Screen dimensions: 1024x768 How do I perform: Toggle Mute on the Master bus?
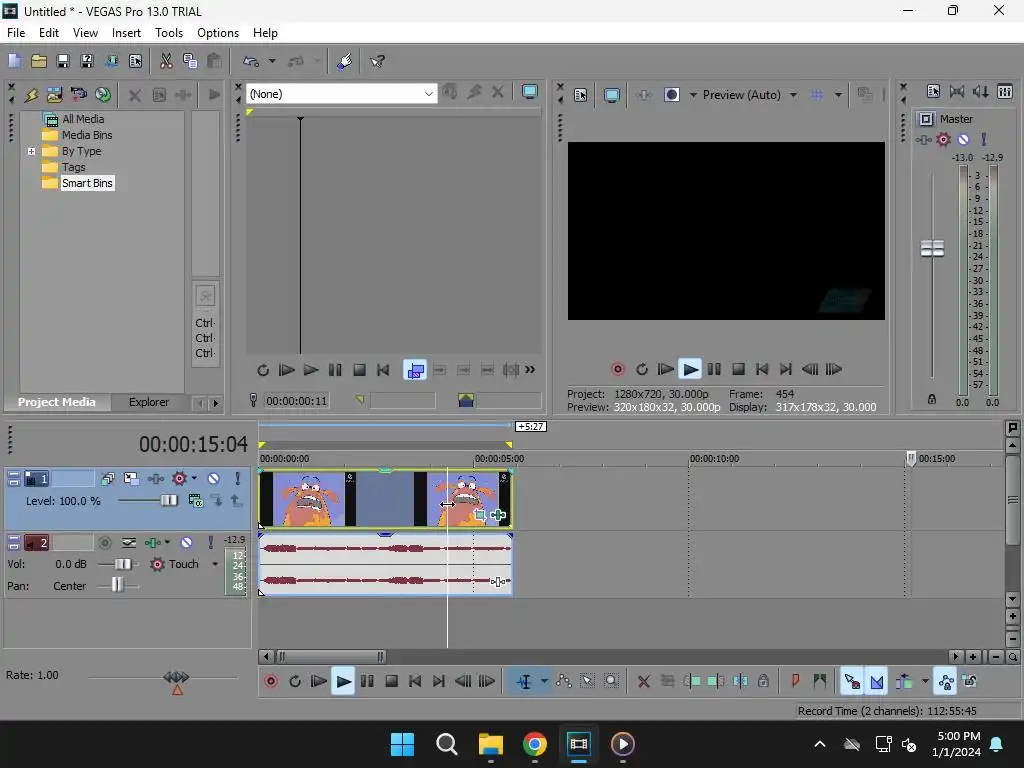(963, 139)
